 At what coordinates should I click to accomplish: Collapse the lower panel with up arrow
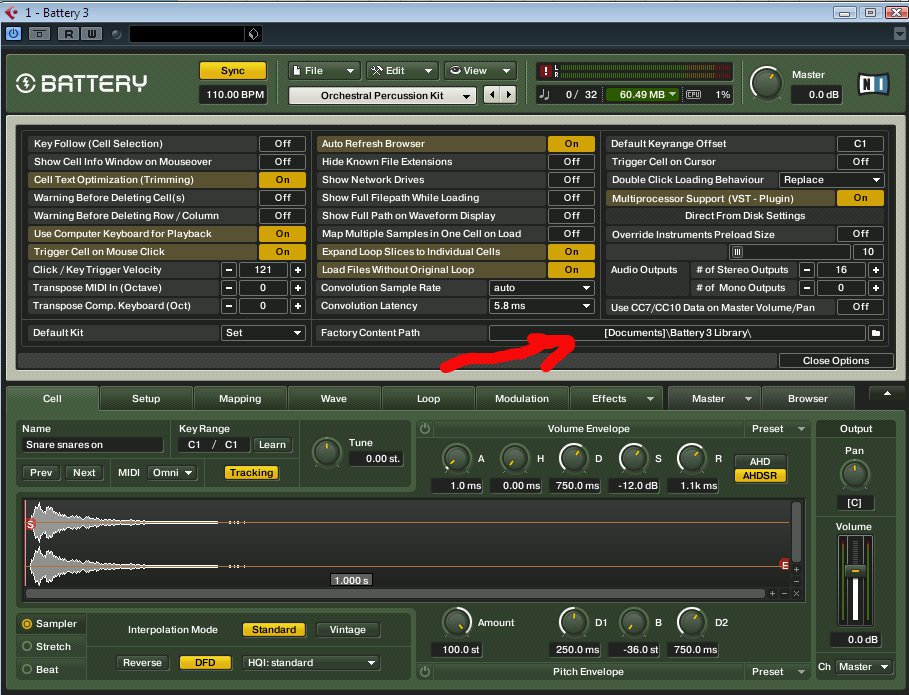(887, 394)
